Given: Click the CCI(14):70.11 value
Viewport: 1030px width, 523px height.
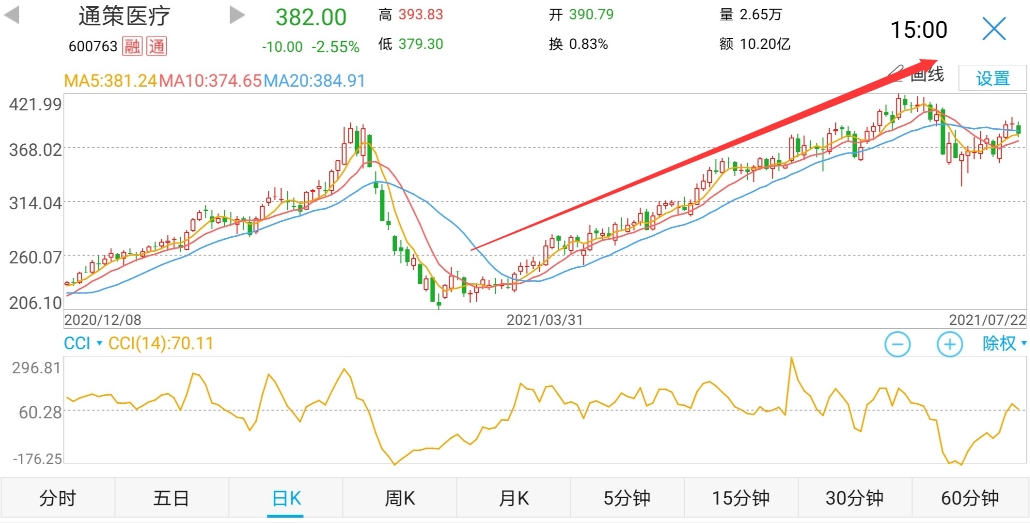Looking at the screenshot, I should coord(161,343).
